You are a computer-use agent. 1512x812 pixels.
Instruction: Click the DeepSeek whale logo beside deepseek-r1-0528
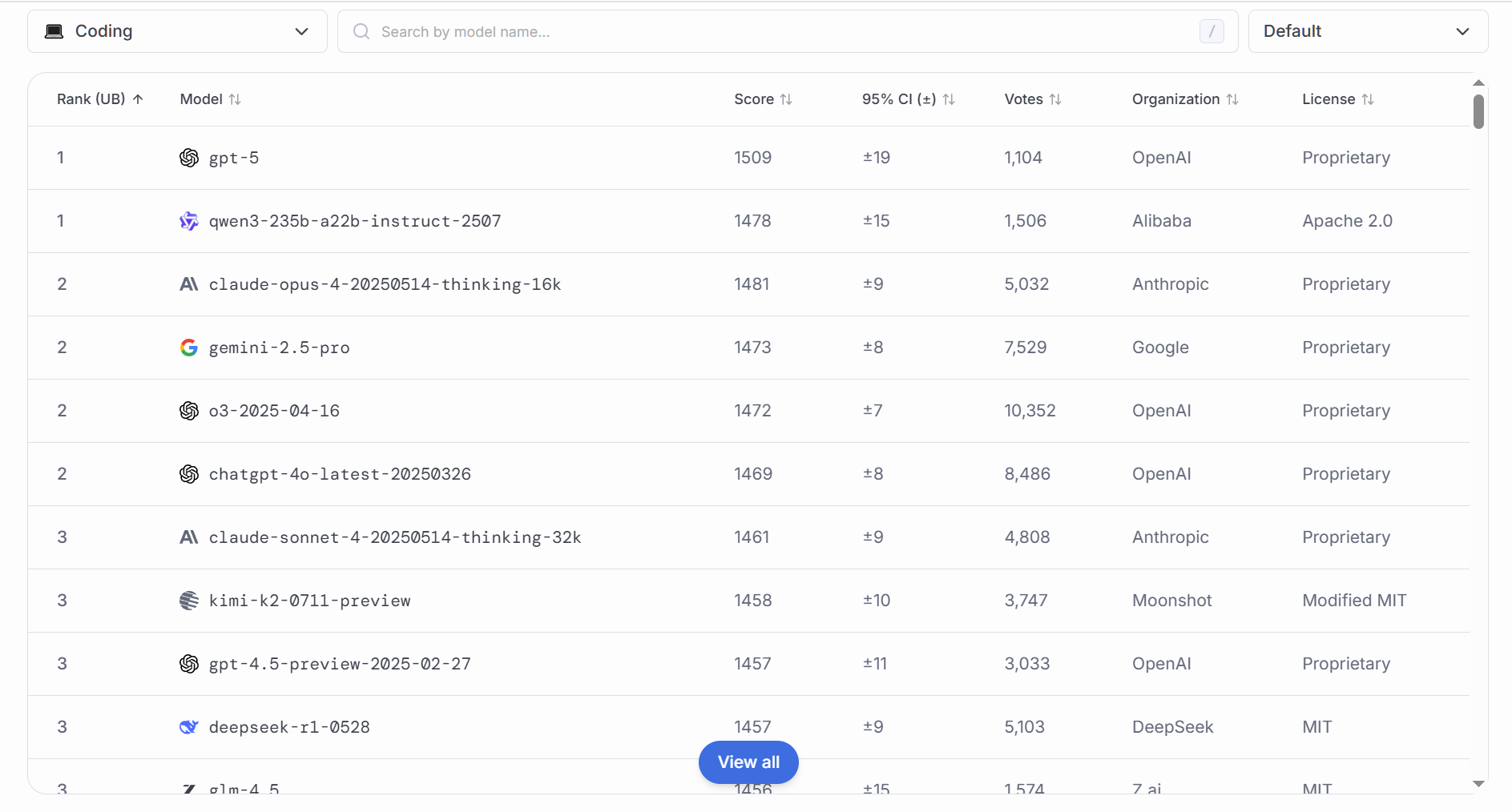tap(189, 727)
